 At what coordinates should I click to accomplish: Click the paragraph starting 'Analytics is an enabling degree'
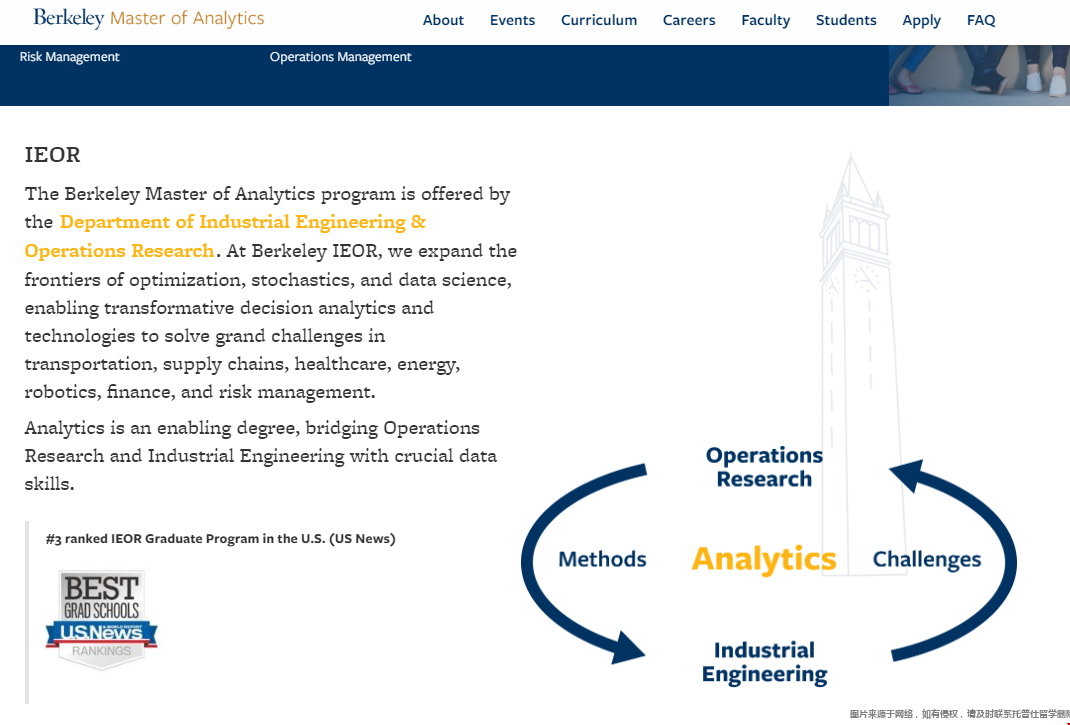click(261, 455)
